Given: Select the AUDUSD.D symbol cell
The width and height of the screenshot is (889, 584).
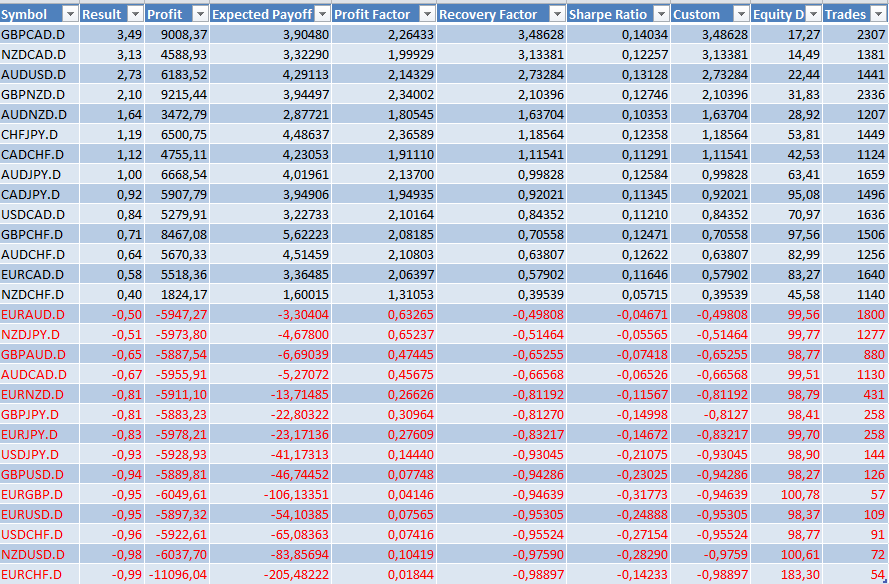Looking at the screenshot, I should 40,74.
